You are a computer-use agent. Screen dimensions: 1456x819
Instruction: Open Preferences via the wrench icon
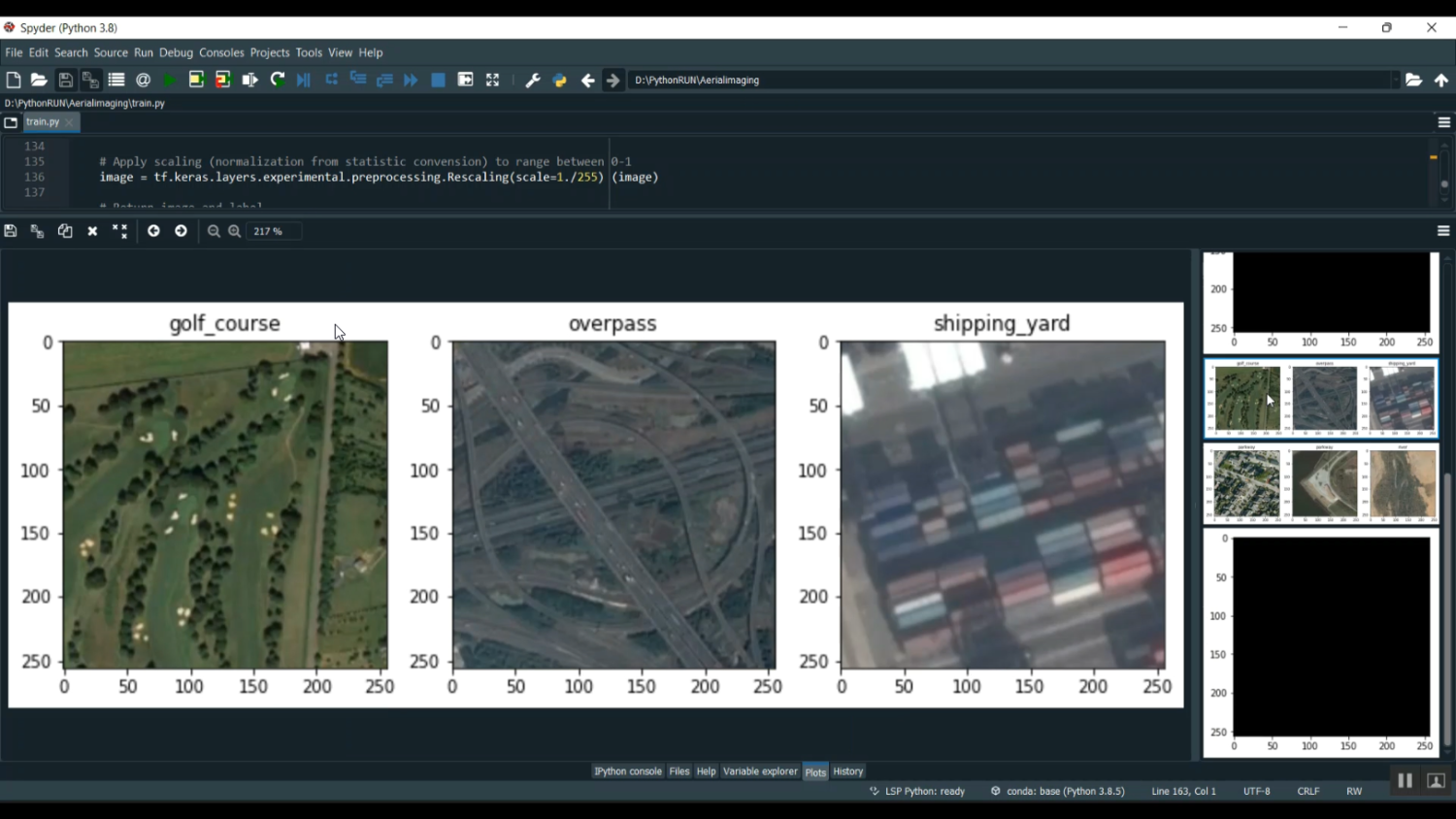coord(532,81)
